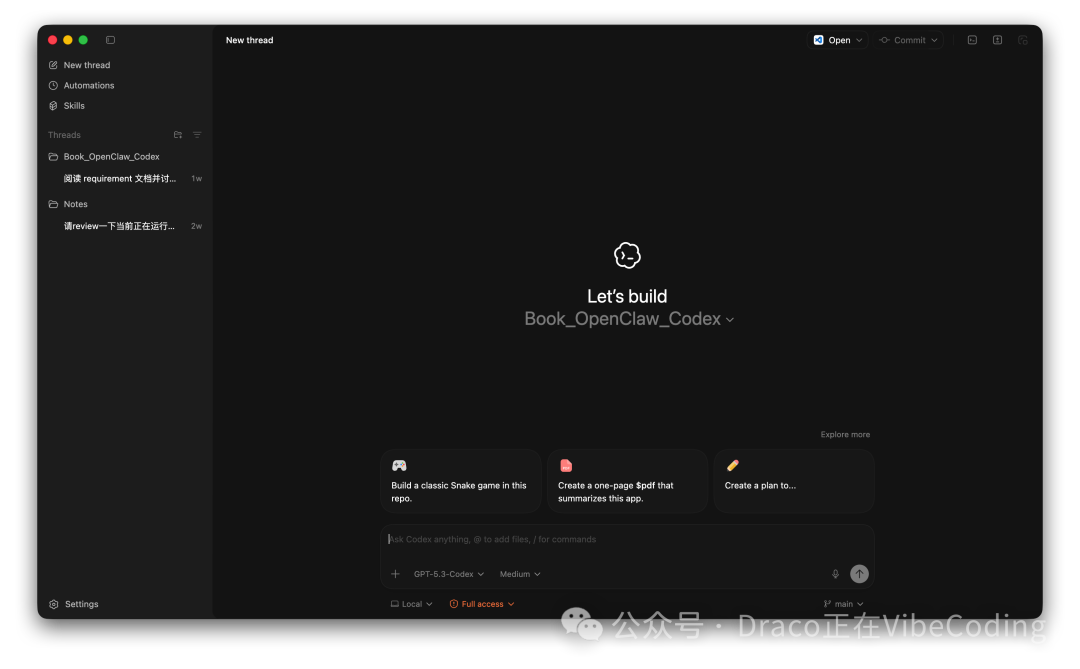Select the Notes folder in sidebar
Screen dimensions: 1080x669
coord(73,203)
